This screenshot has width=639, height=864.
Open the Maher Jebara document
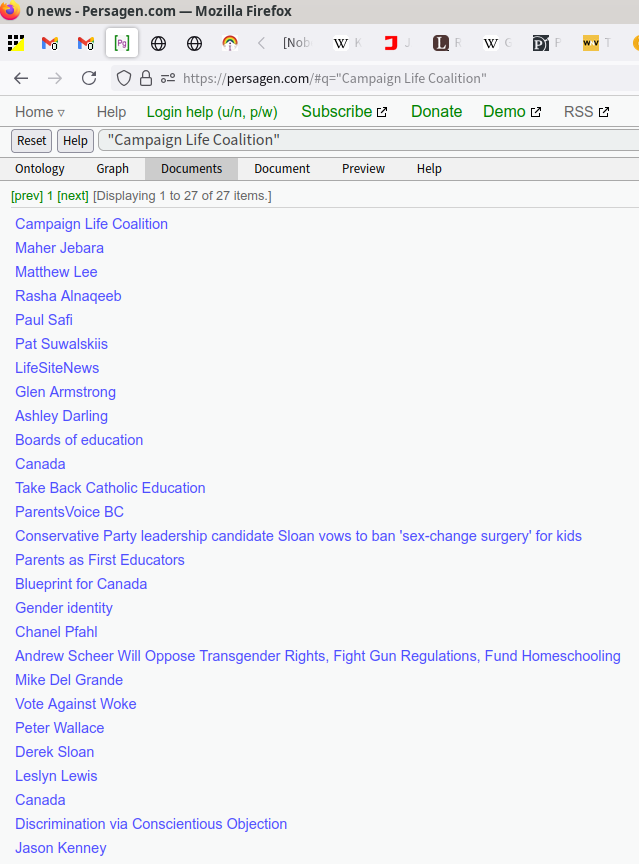click(x=59, y=248)
